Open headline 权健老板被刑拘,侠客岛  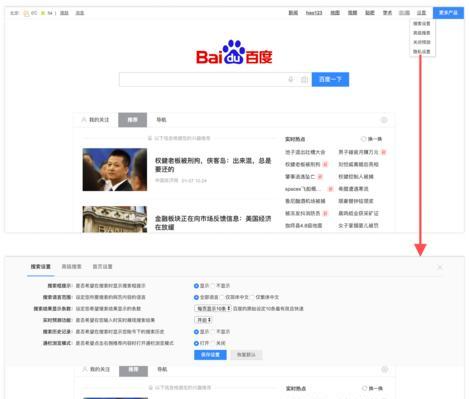point(213,165)
